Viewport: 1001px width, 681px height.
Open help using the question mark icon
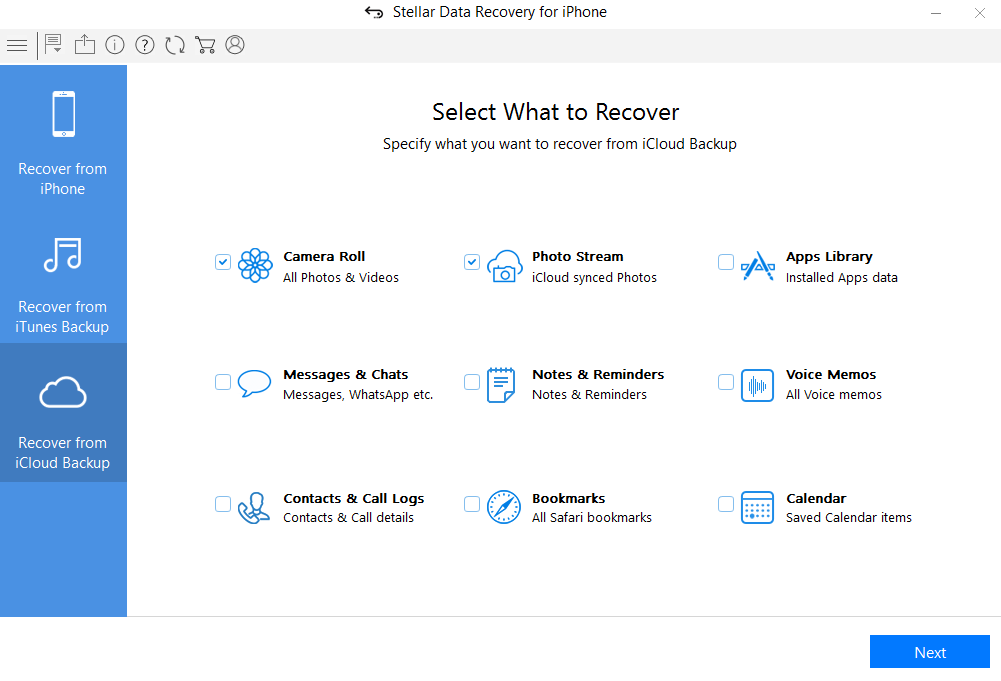click(x=144, y=44)
